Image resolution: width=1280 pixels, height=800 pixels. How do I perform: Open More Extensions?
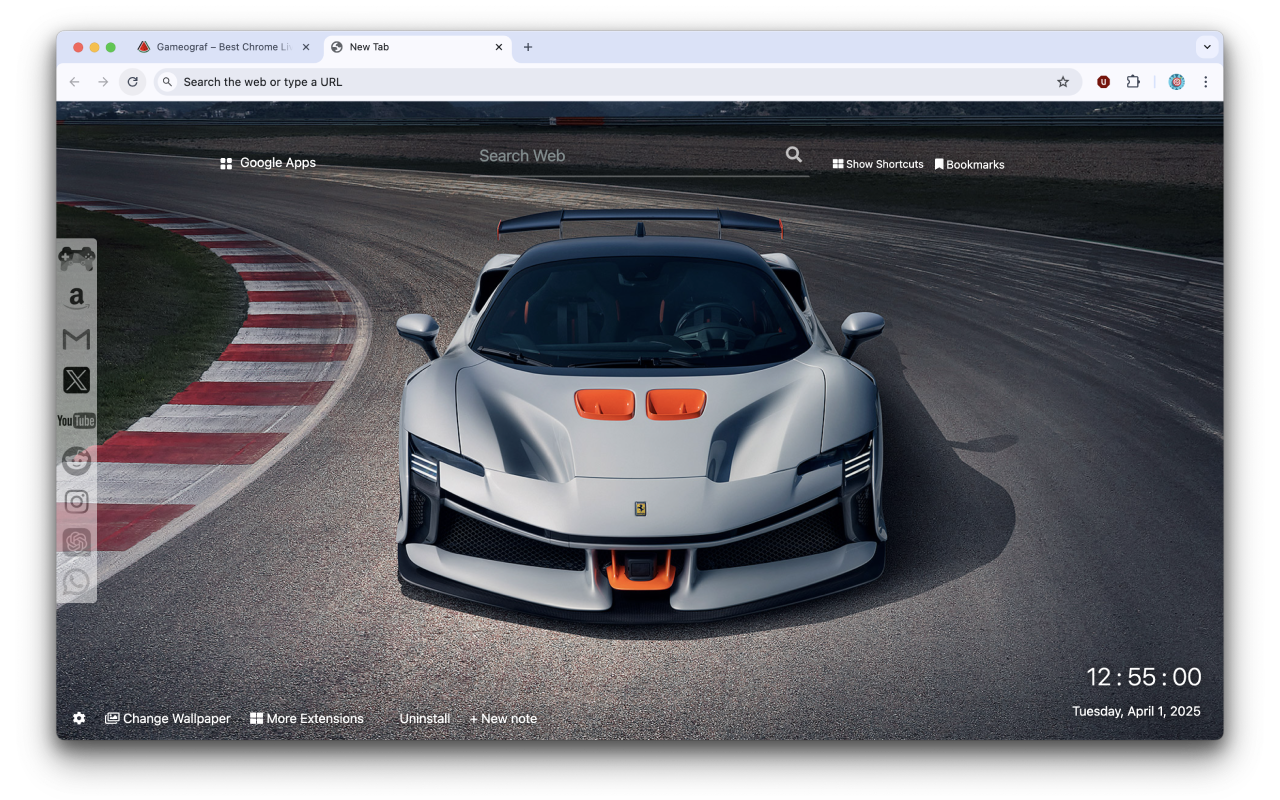(x=307, y=718)
